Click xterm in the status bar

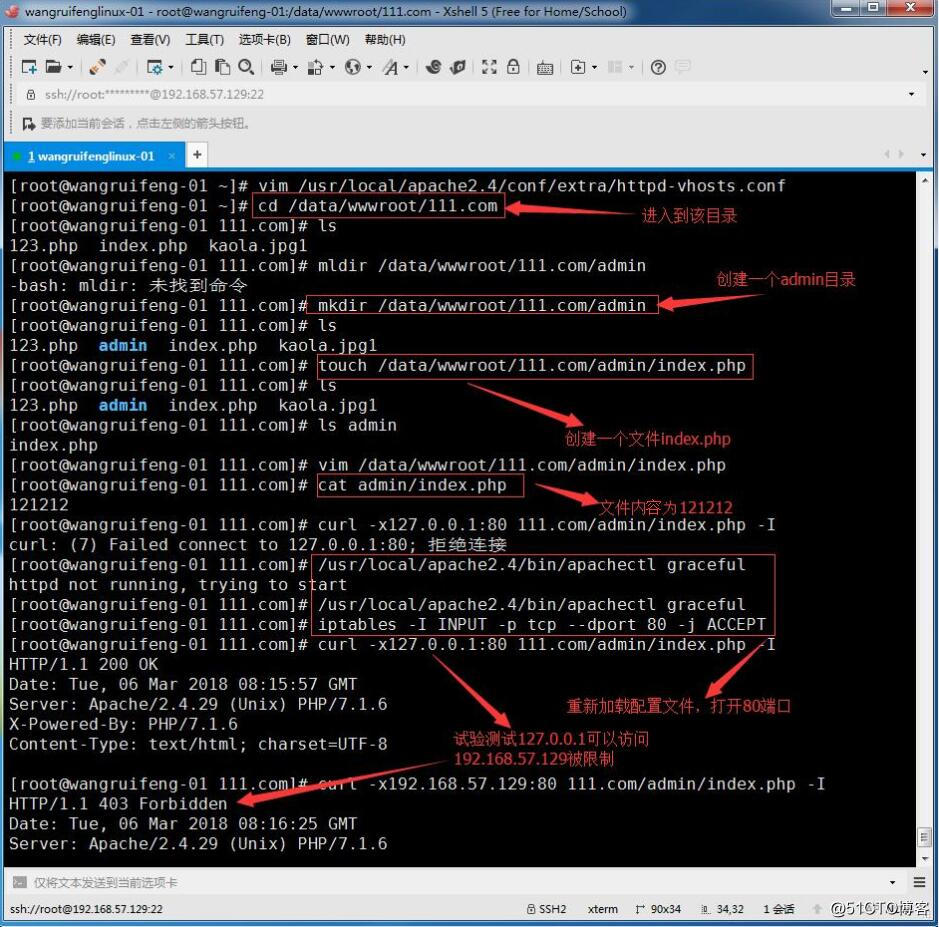602,909
